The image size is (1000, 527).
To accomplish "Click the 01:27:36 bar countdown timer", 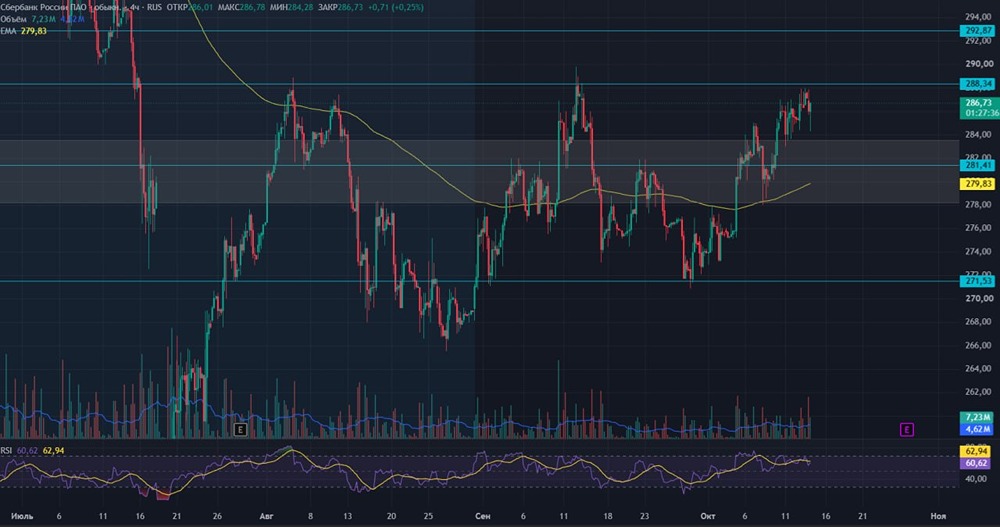I will pos(981,113).
